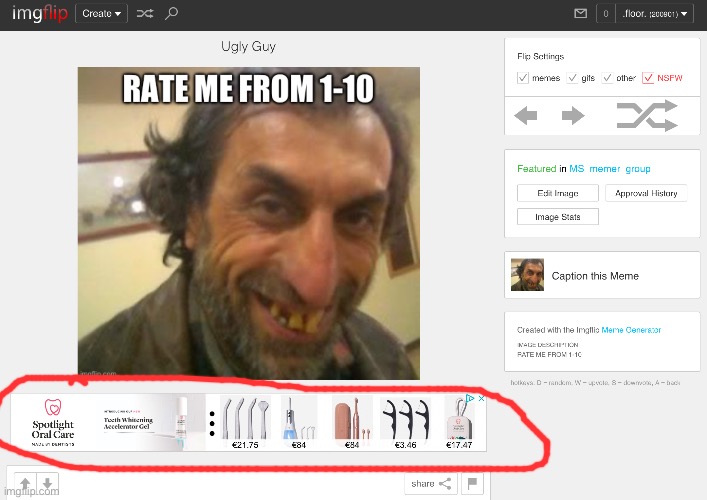Image resolution: width=707 pixels, height=500 pixels.
Task: Open Approval History
Action: 646,193
